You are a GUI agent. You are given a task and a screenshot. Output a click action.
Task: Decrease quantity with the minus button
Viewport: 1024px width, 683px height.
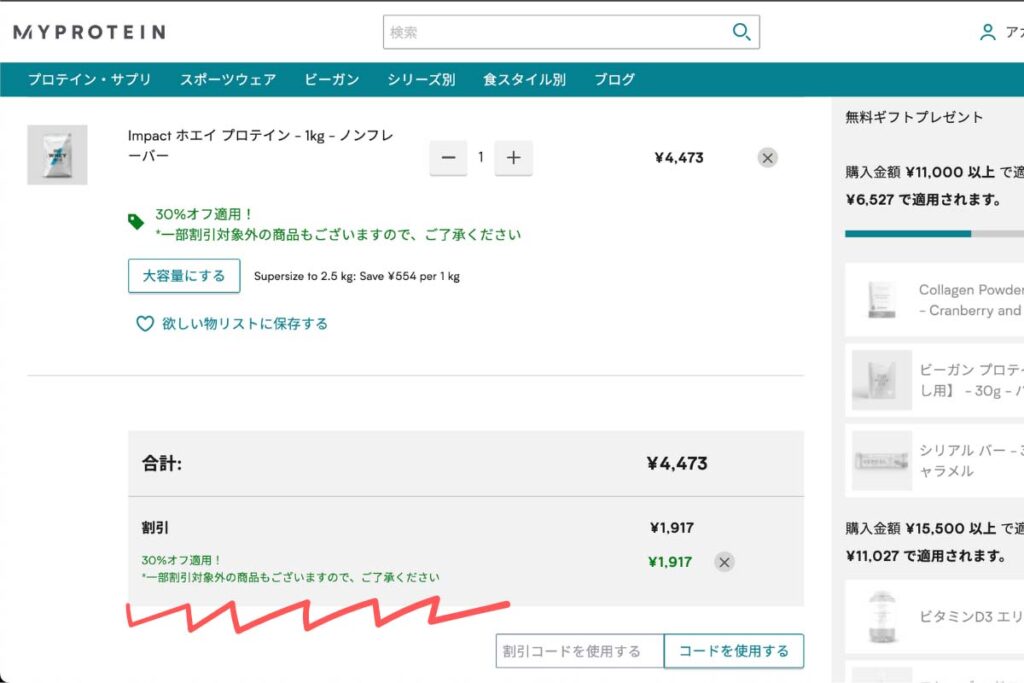[x=448, y=157]
